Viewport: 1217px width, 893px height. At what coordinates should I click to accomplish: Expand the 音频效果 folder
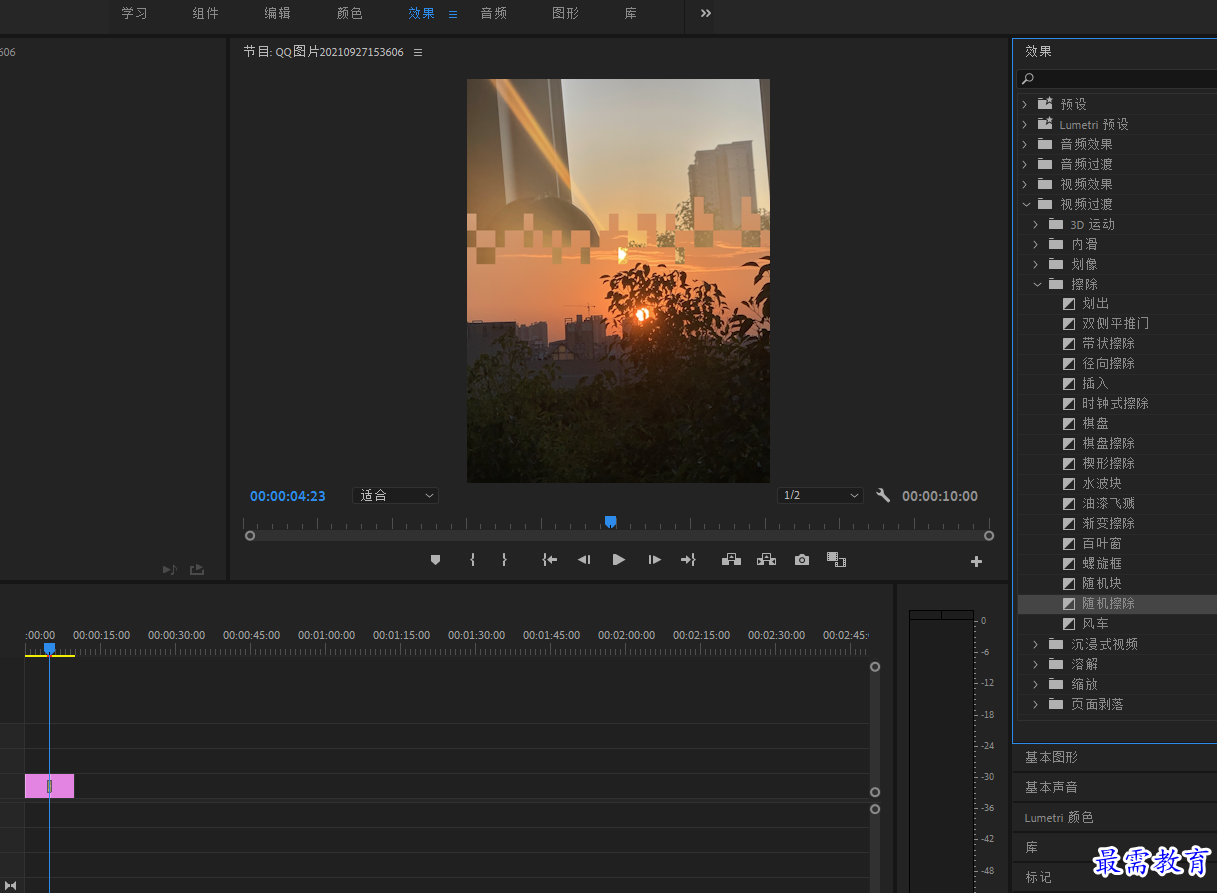(1024, 144)
